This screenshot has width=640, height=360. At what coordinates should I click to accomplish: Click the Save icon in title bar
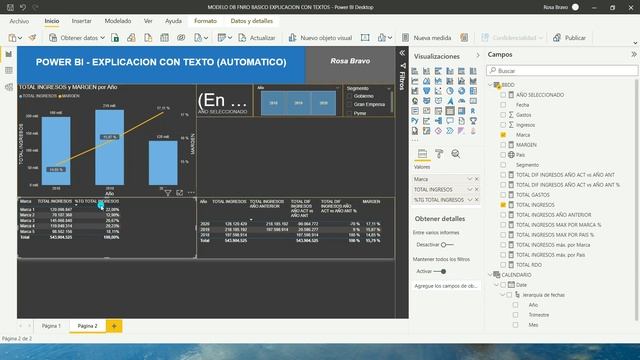10,7
